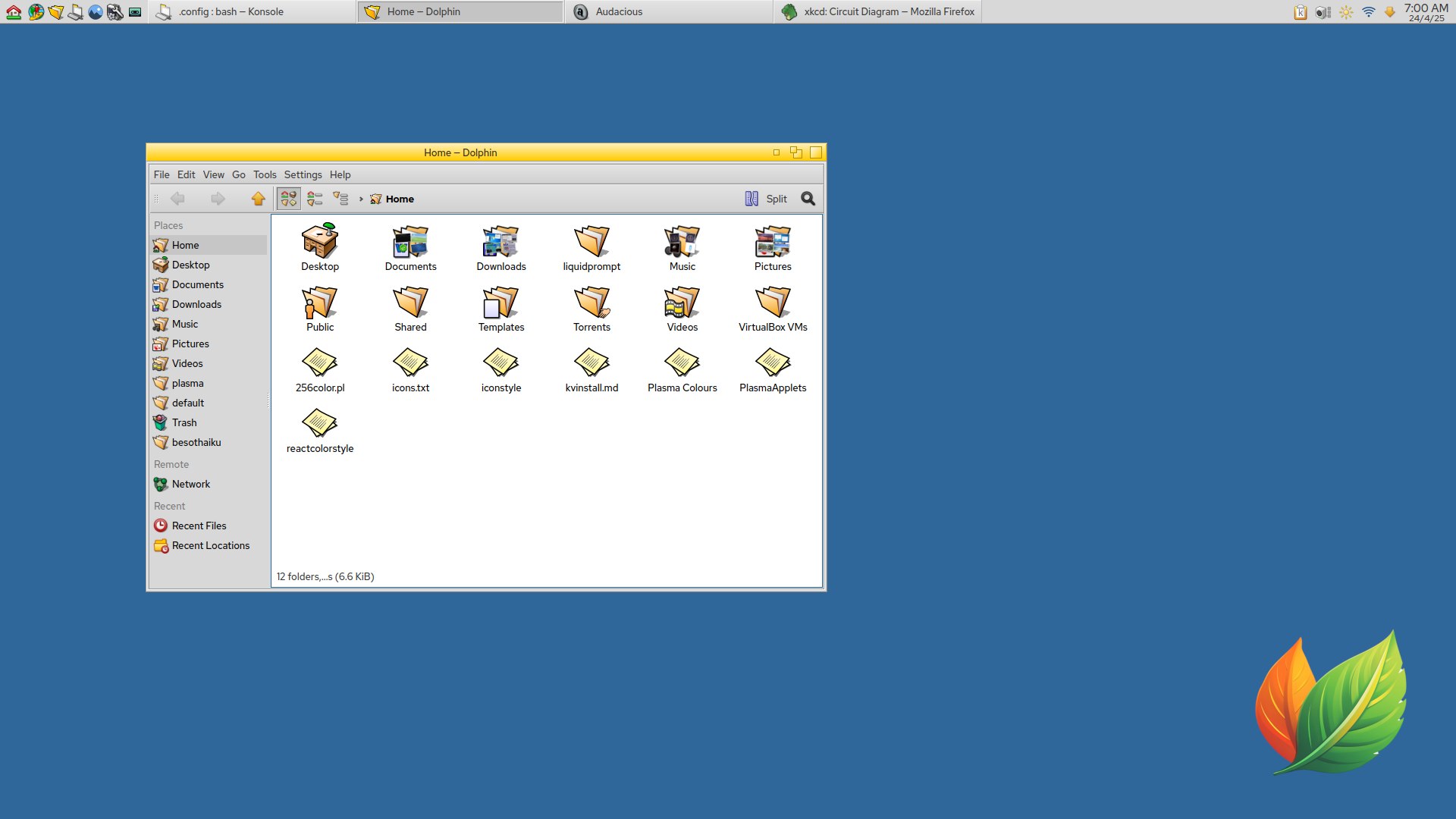This screenshot has width=1456, height=819.
Task: Select Desktop in Places sidebar
Action: pos(209,265)
